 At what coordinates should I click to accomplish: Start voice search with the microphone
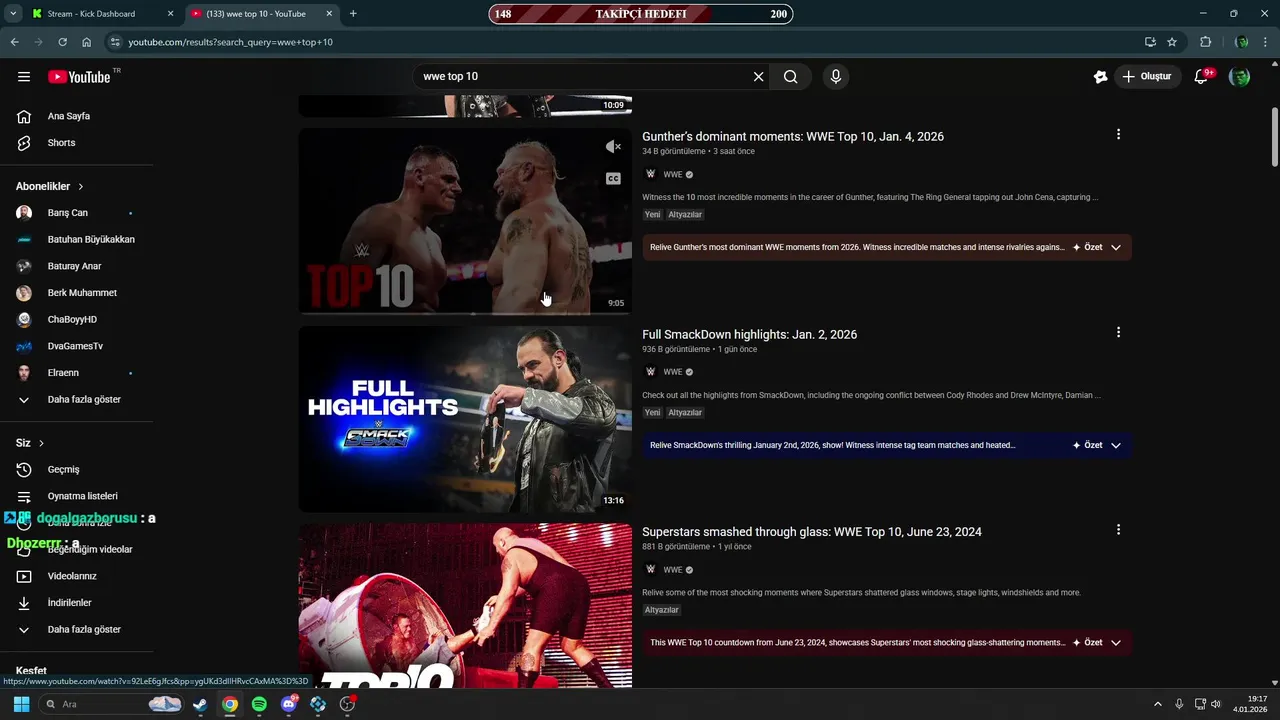(836, 77)
